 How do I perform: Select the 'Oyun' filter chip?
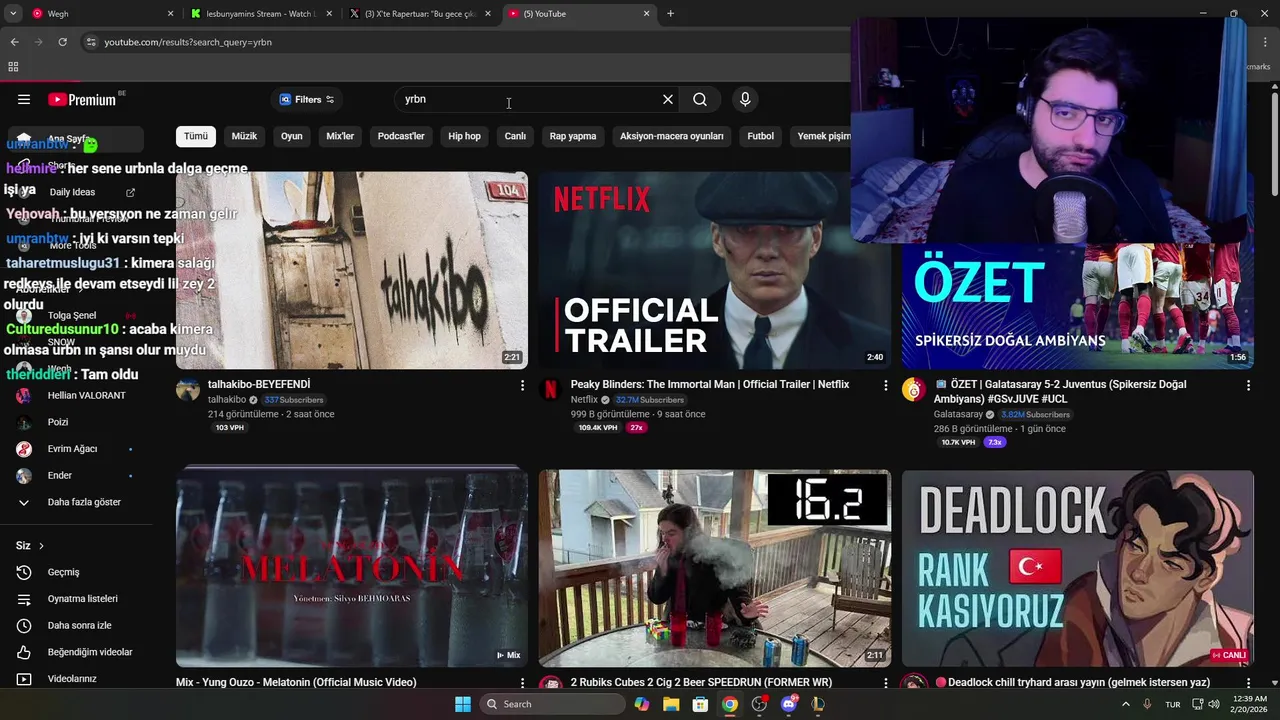tap(292, 136)
